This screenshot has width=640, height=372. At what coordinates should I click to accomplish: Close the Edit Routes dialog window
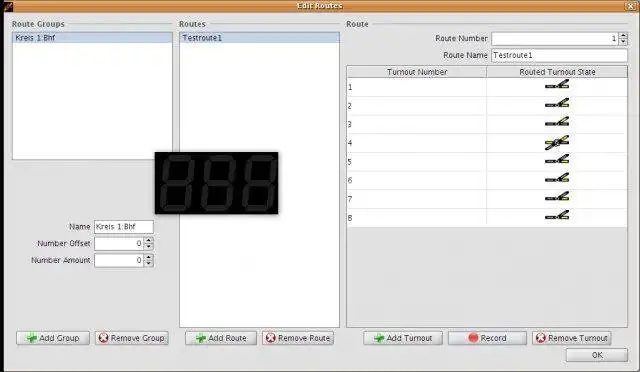pyautogui.click(x=629, y=6)
